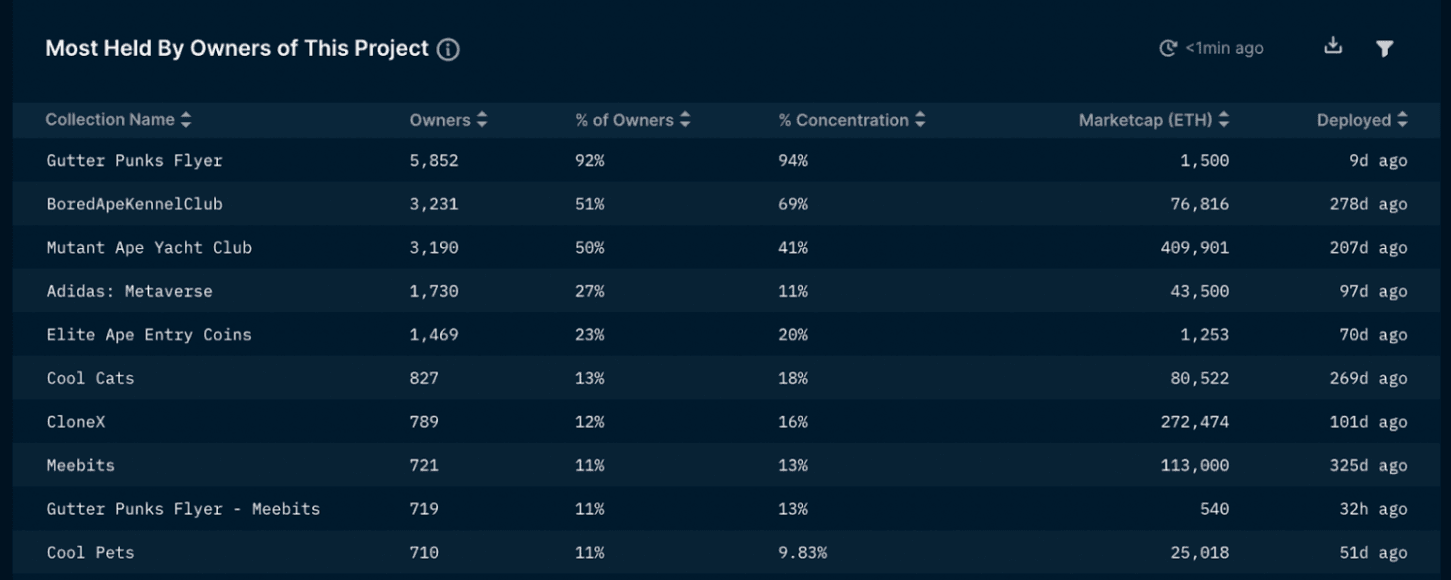1451x580 pixels.
Task: Select BoredApeKennelClub collection row
Action: coord(134,204)
